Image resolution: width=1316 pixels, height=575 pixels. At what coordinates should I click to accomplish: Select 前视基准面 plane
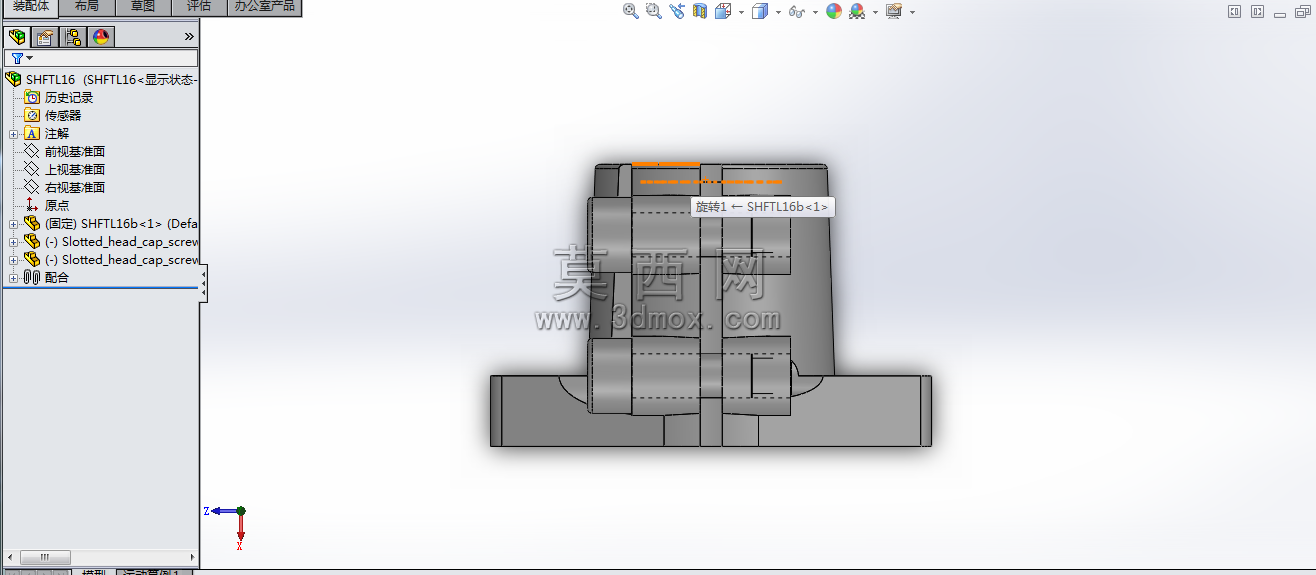[75, 151]
